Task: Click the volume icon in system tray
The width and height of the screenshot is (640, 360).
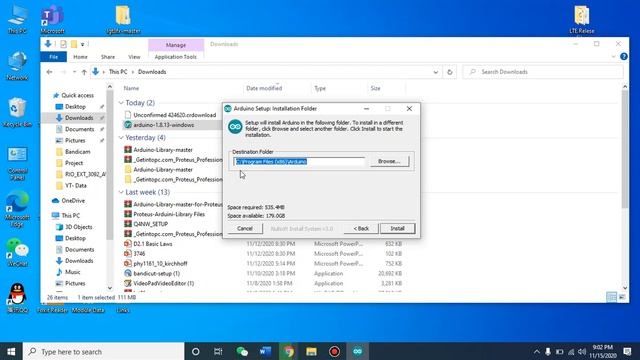Action: (x=582, y=352)
